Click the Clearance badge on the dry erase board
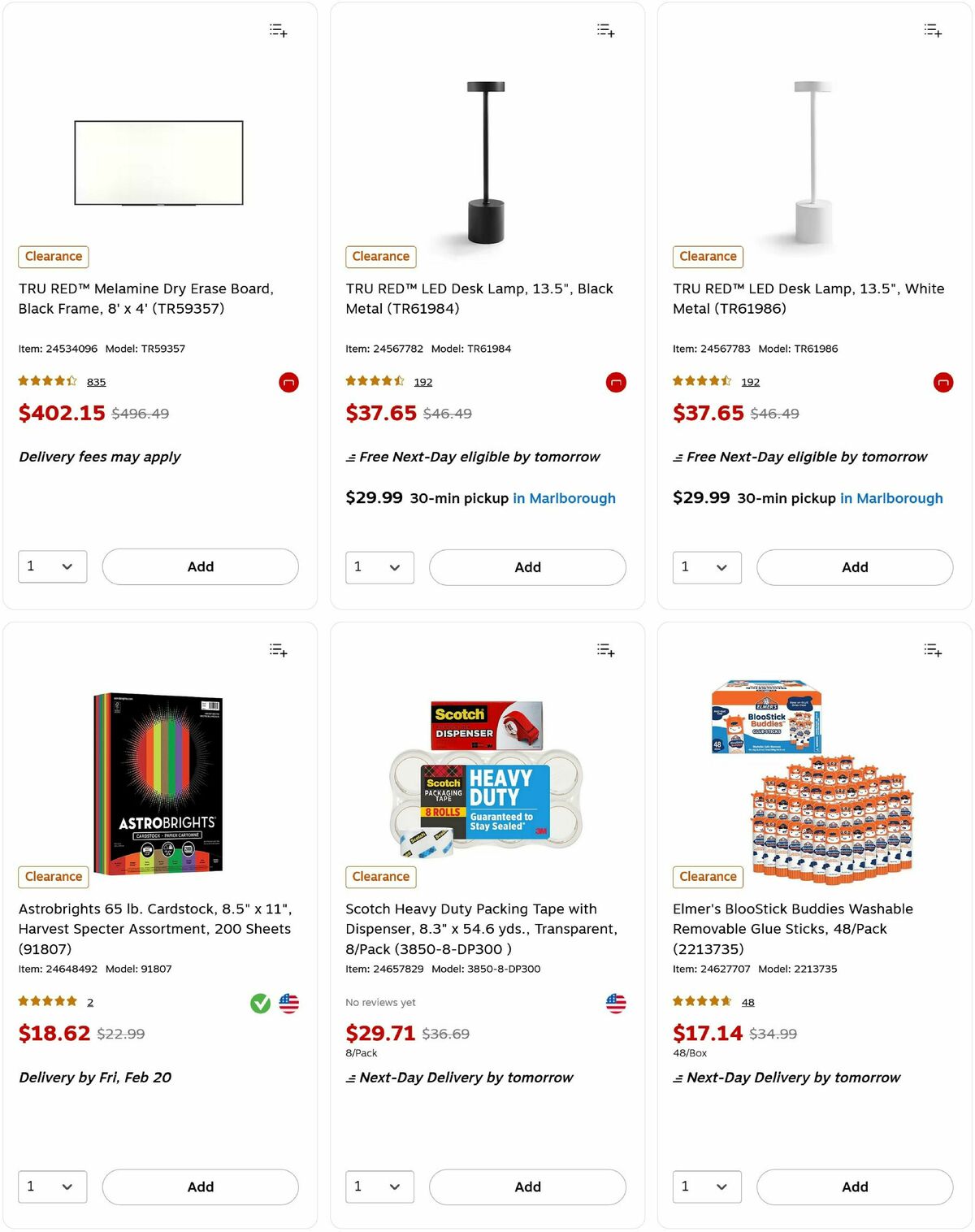This screenshot has width=975, height=1232. (53, 256)
